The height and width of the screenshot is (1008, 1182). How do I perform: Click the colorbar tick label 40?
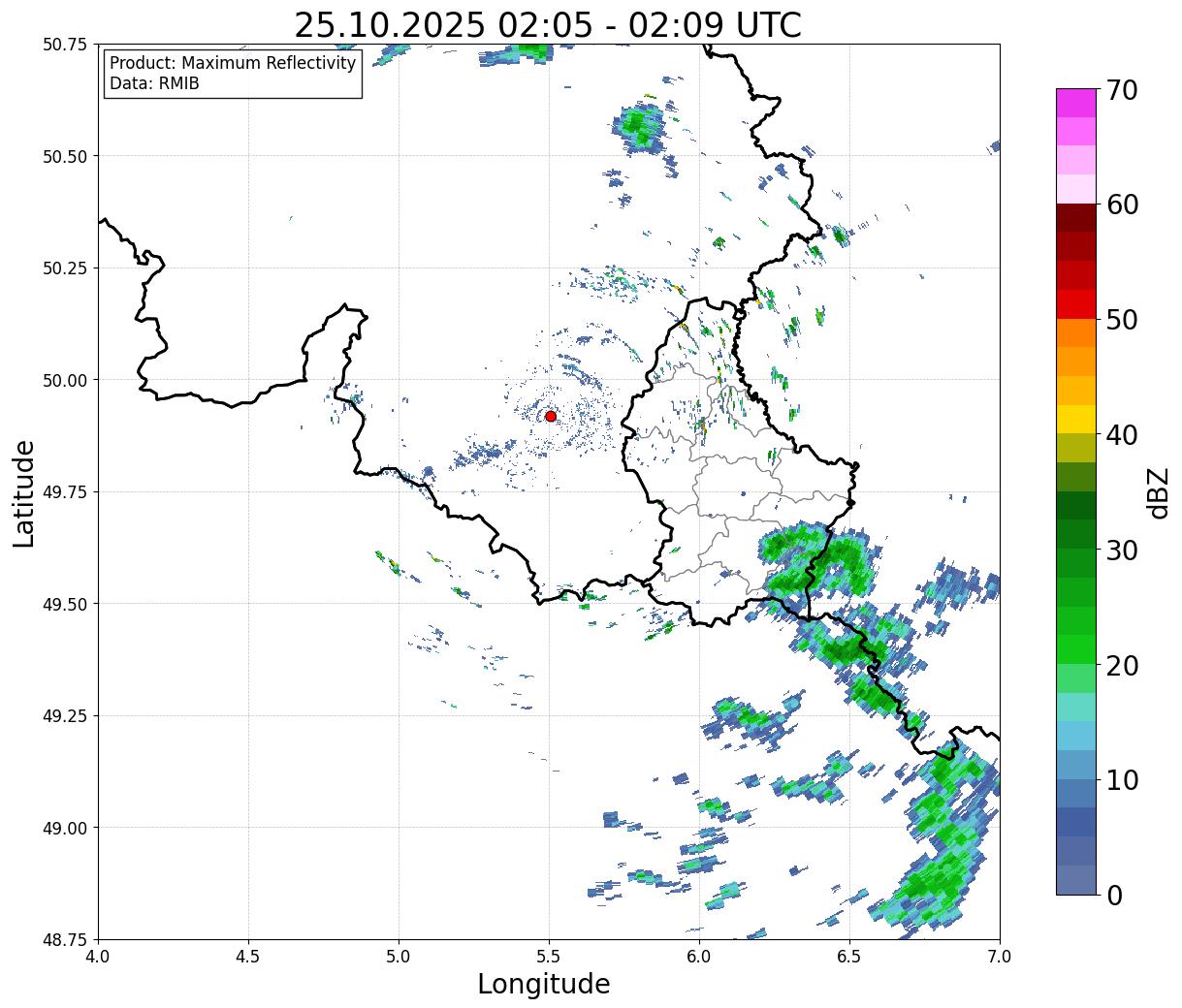[x=1122, y=434]
